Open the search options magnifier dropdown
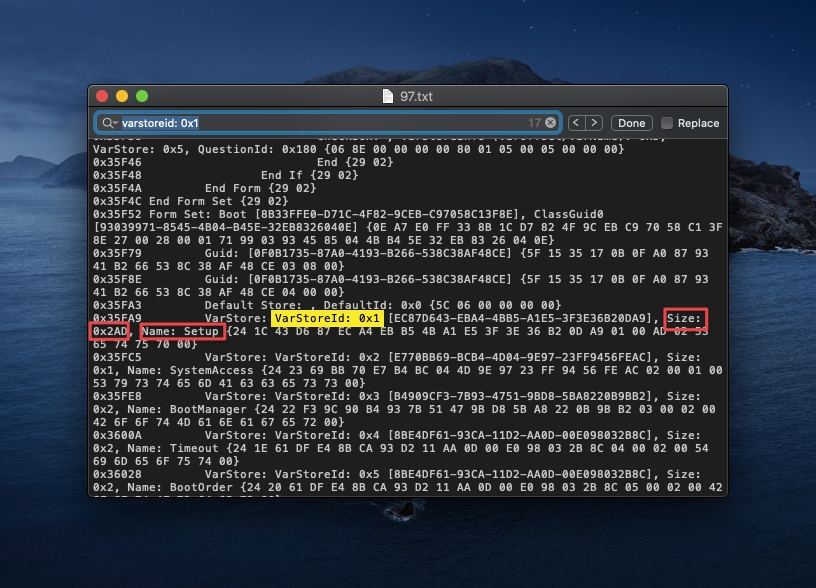The height and width of the screenshot is (588, 816). click(x=108, y=123)
